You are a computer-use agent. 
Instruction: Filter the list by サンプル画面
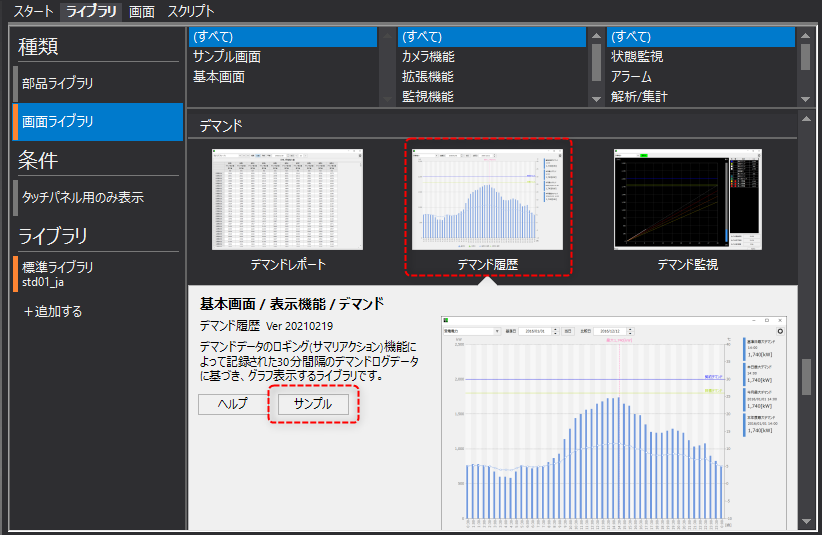[227, 57]
